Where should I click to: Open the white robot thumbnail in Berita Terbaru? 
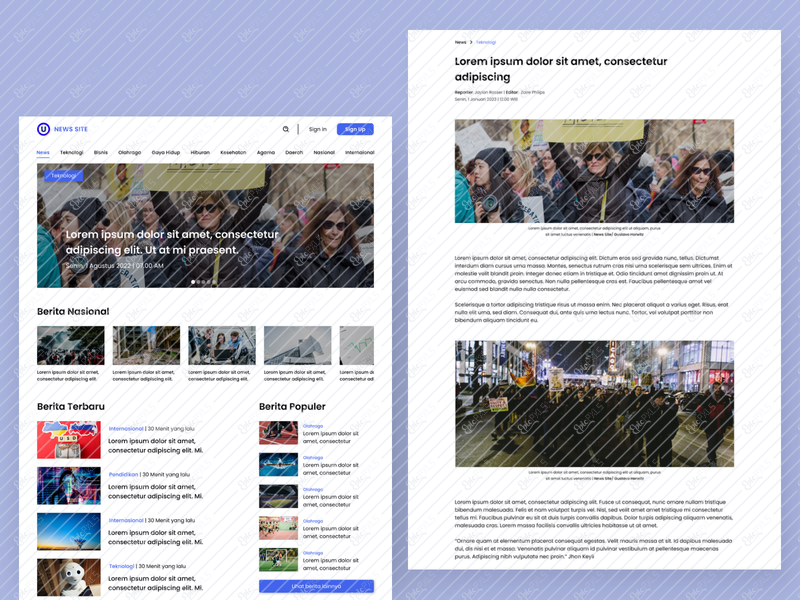69,578
